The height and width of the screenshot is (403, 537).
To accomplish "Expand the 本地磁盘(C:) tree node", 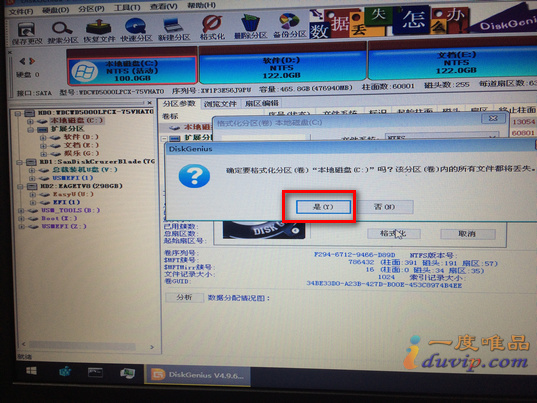I will [x=30, y=121].
